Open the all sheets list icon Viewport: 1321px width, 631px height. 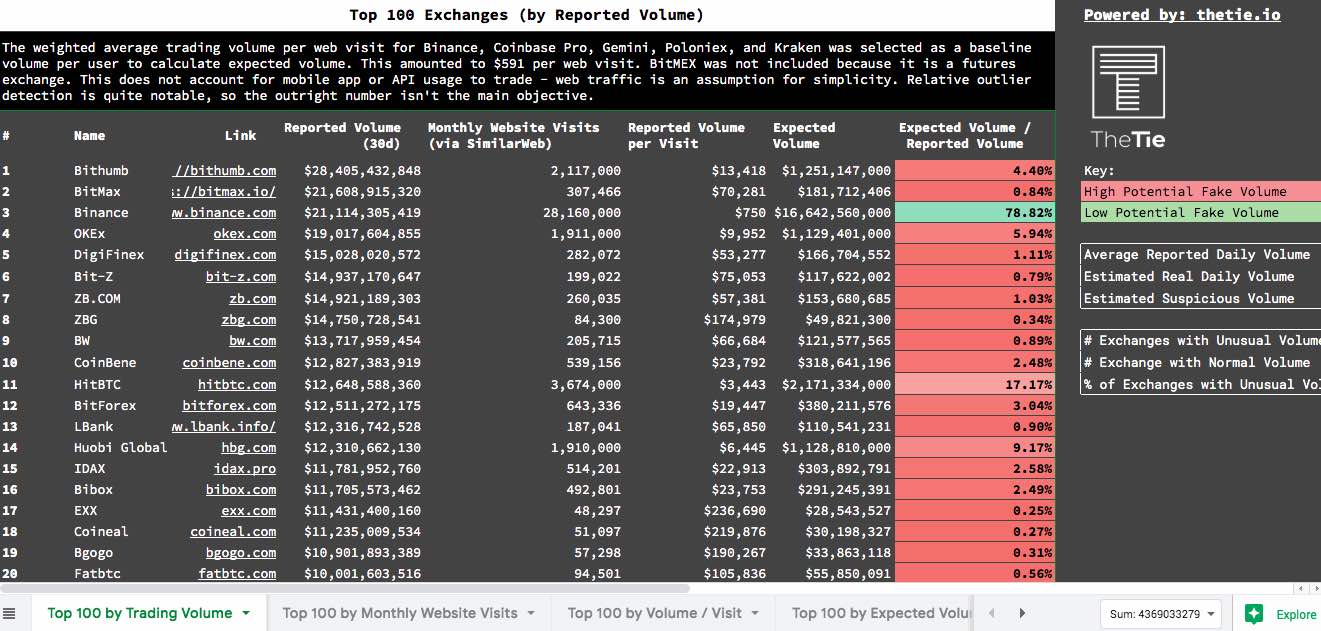[x=10, y=613]
